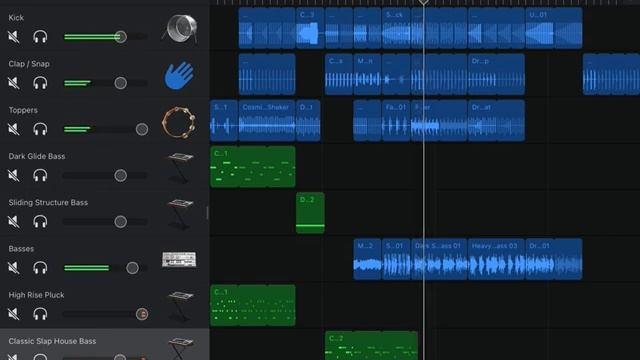
Task: Mute the Clap / Snap track
Action: point(14,83)
